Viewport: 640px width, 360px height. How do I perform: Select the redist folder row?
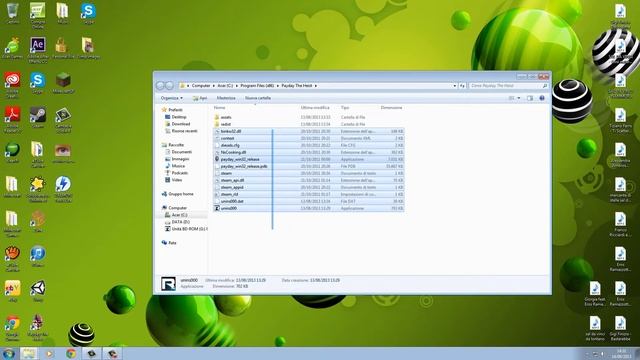tap(309, 124)
